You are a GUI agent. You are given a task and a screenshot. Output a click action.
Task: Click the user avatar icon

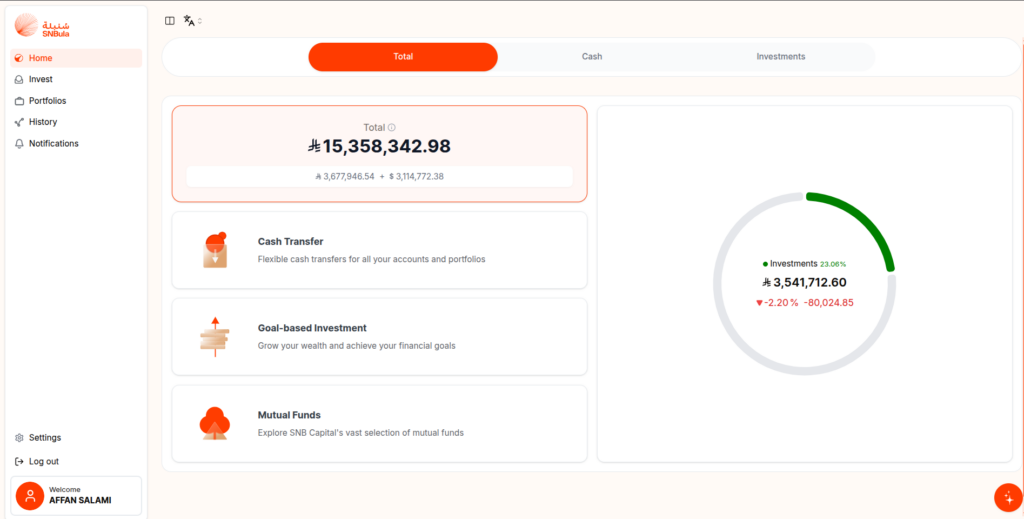(x=30, y=495)
